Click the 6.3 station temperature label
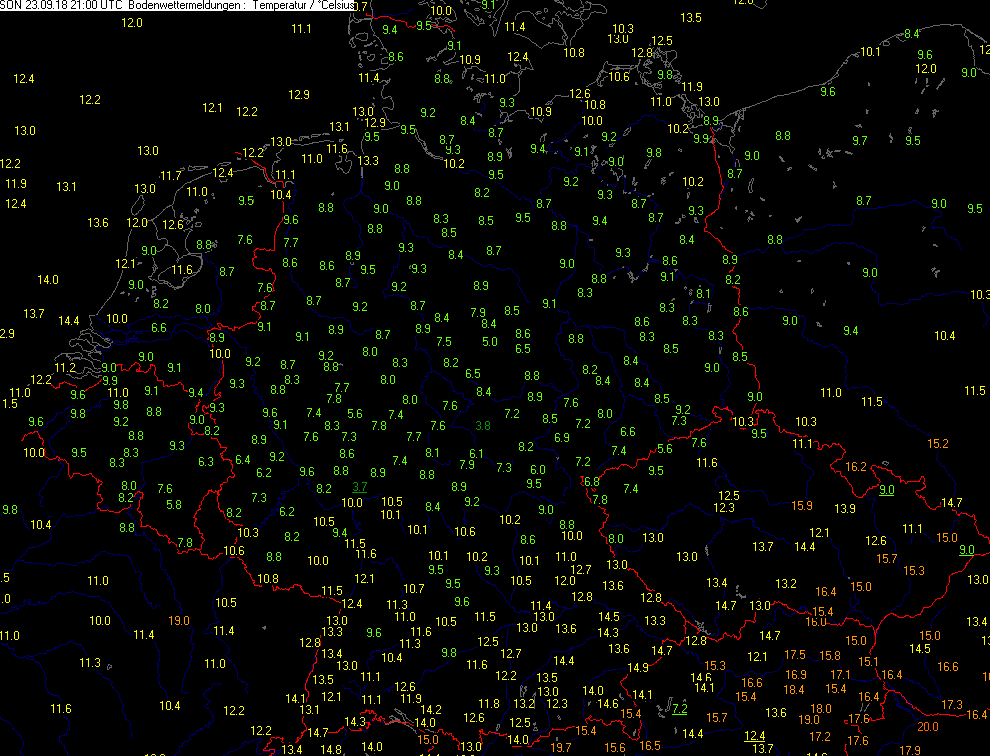Viewport: 990px width, 756px height. click(206, 462)
